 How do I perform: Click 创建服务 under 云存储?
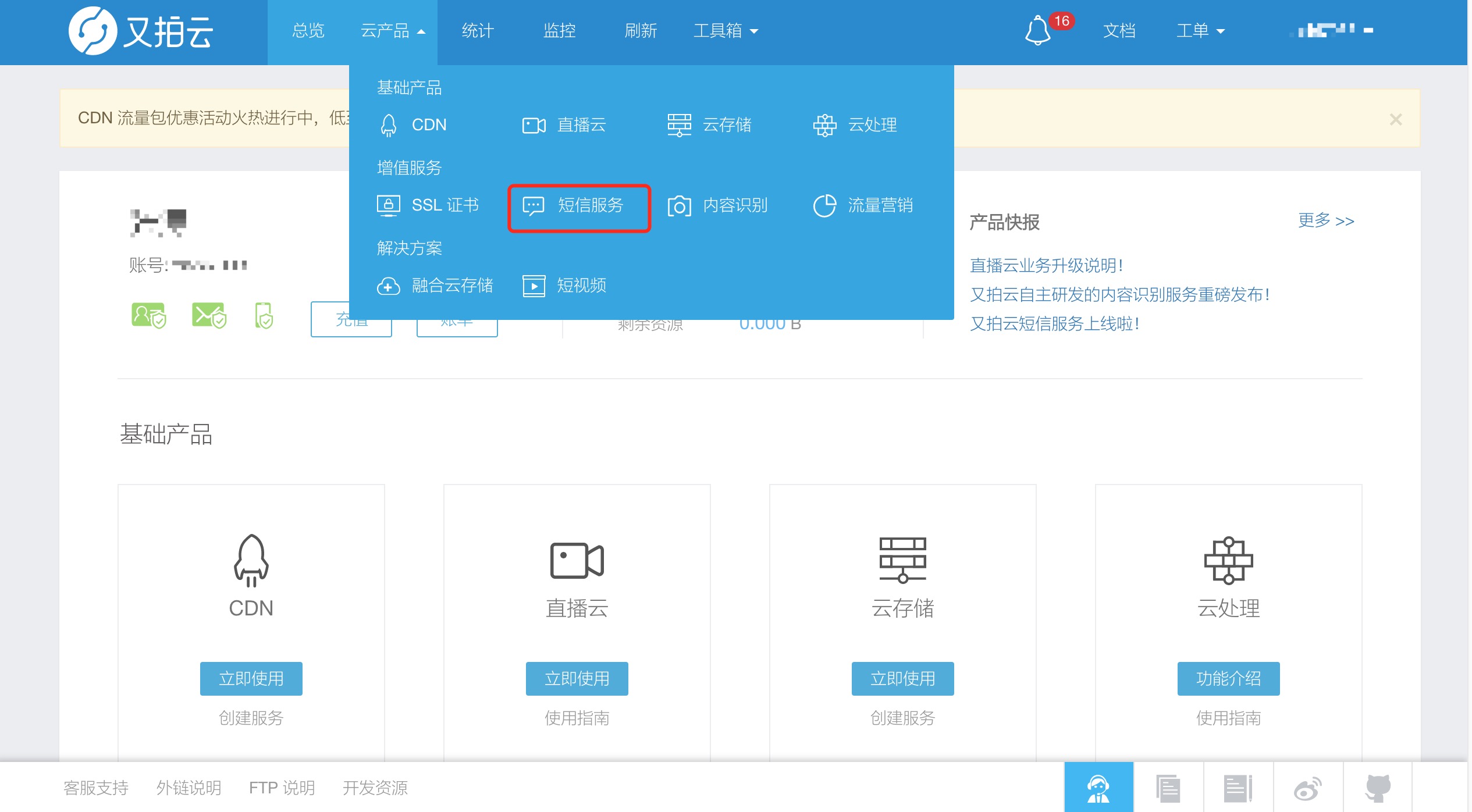(902, 718)
